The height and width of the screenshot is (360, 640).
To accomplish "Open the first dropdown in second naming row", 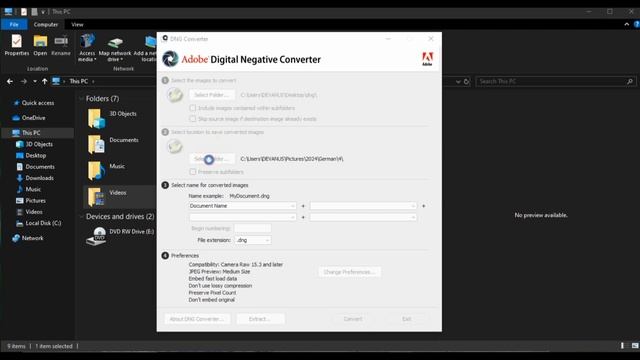I will (x=242, y=217).
